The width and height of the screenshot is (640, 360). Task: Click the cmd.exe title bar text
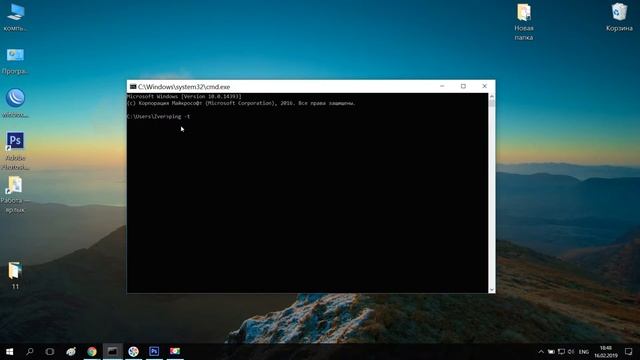coord(184,87)
